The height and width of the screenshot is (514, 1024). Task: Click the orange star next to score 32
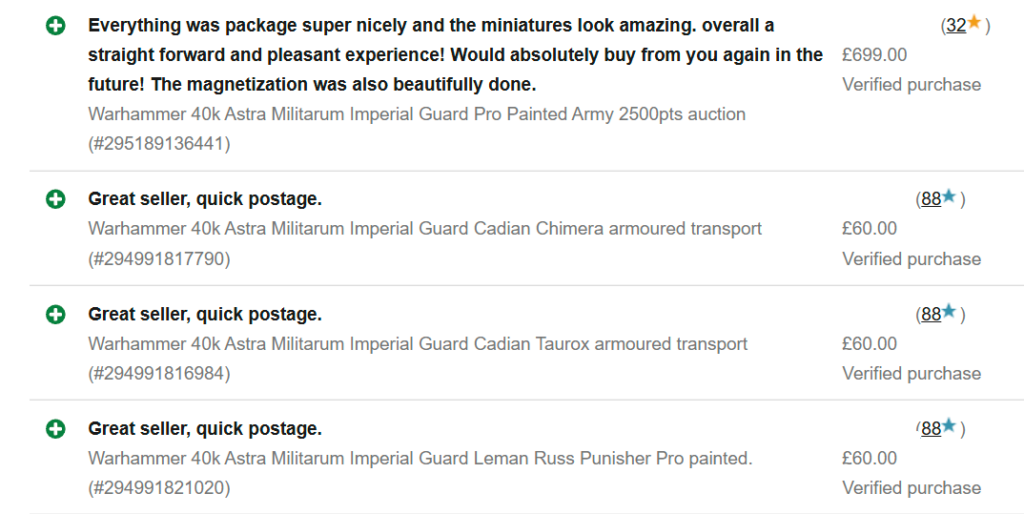(974, 23)
